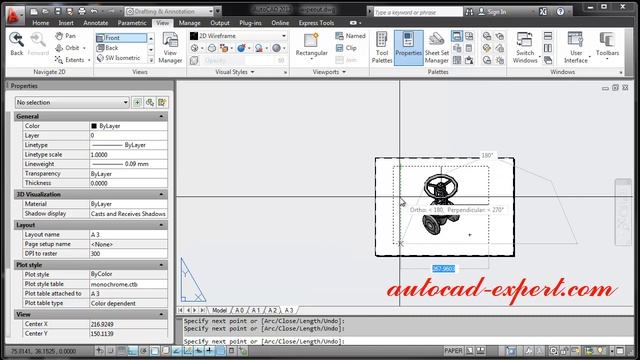Open Named viewports
The image size is (640, 360).
click(x=350, y=36)
